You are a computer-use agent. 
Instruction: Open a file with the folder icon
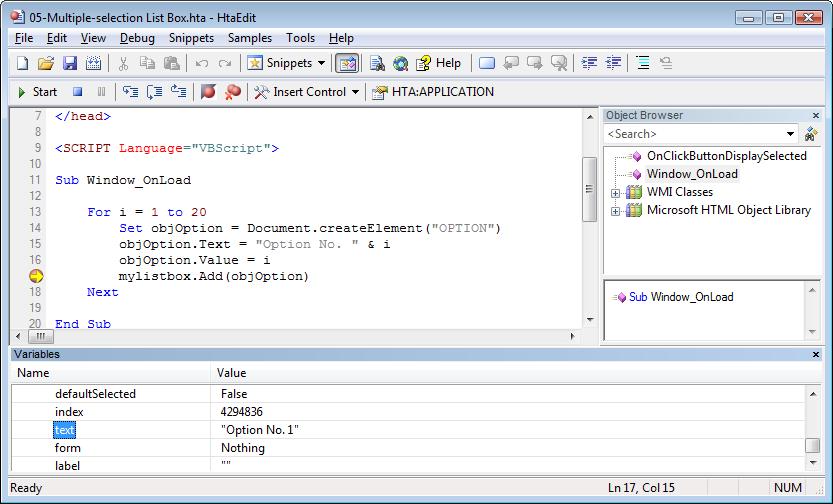pyautogui.click(x=46, y=63)
